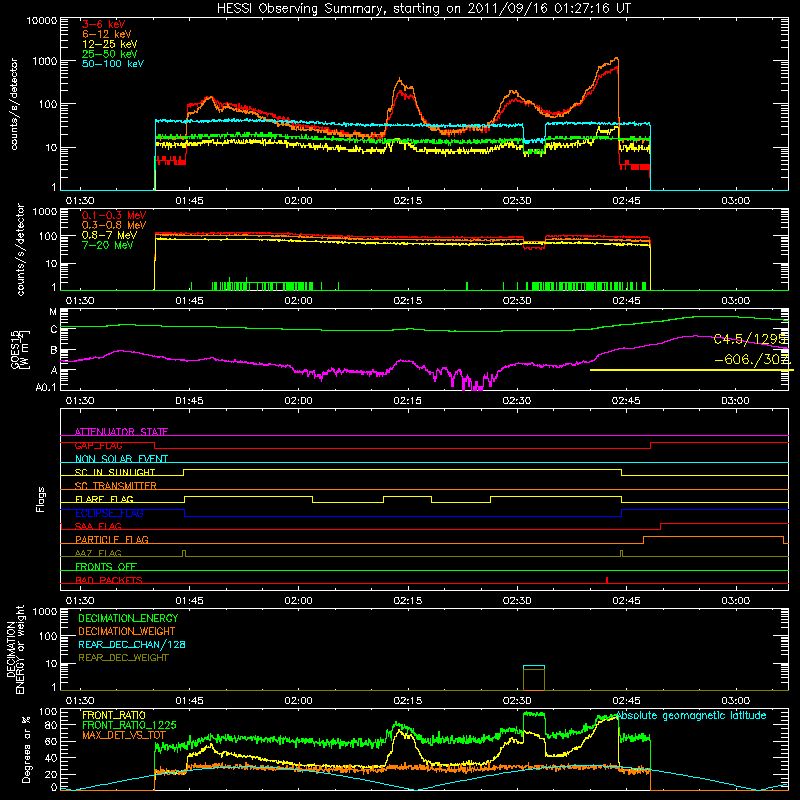The width and height of the screenshot is (800, 800).
Task: Click the 12-25 keV legend entry
Action: pyautogui.click(x=110, y=44)
